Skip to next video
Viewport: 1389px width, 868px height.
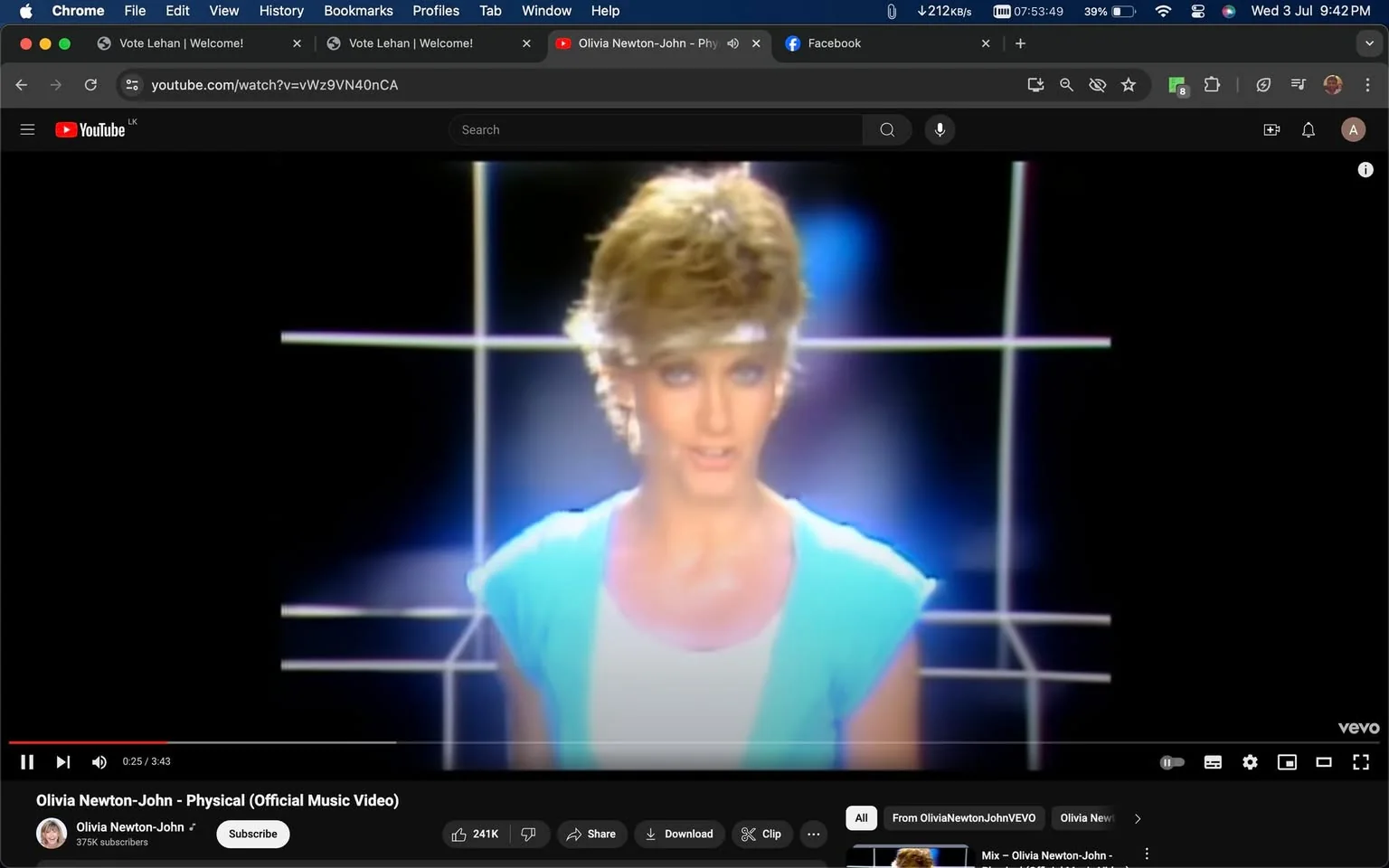coord(62,762)
